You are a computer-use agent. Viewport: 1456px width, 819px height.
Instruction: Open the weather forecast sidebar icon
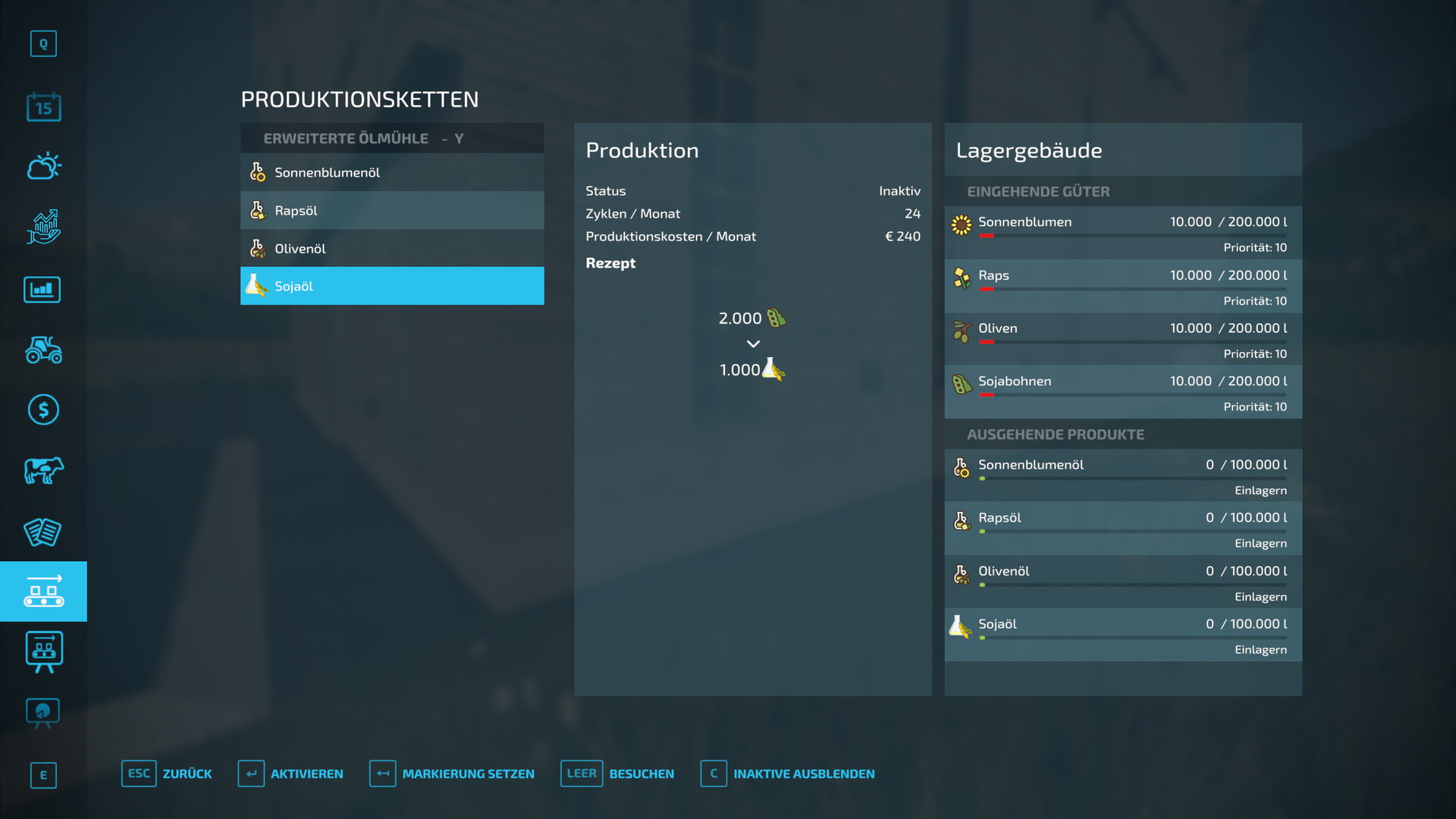click(x=43, y=166)
